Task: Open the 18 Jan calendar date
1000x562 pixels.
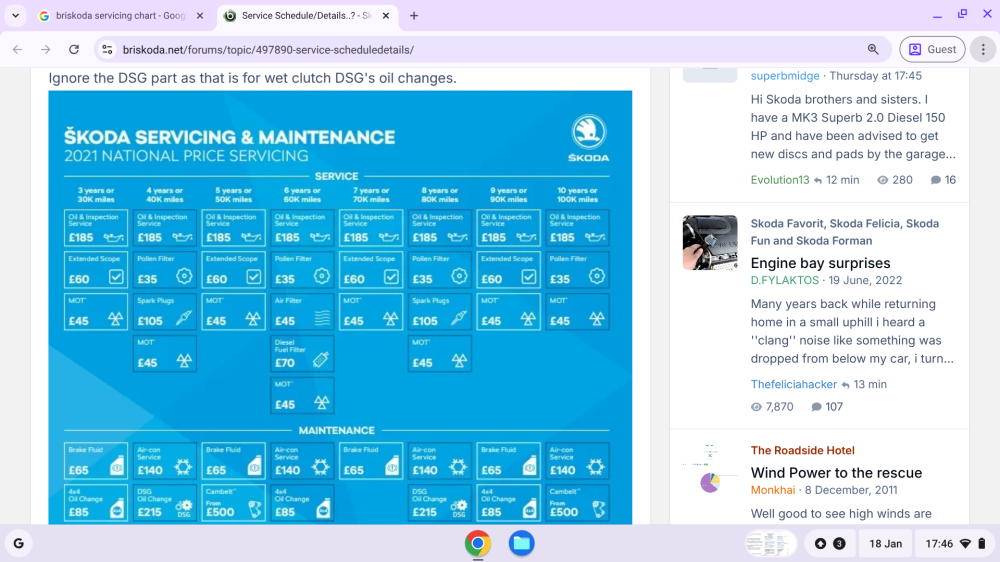Action: 885,544
